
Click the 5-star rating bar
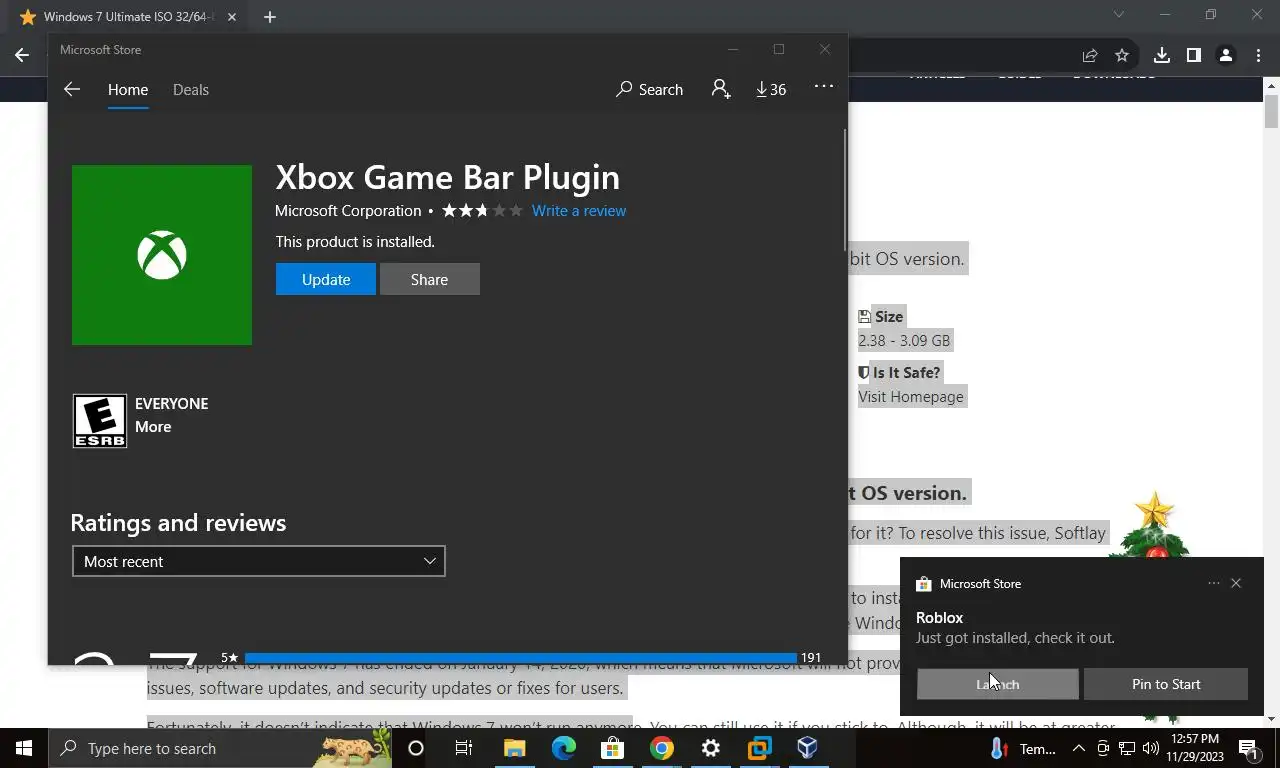[520, 658]
